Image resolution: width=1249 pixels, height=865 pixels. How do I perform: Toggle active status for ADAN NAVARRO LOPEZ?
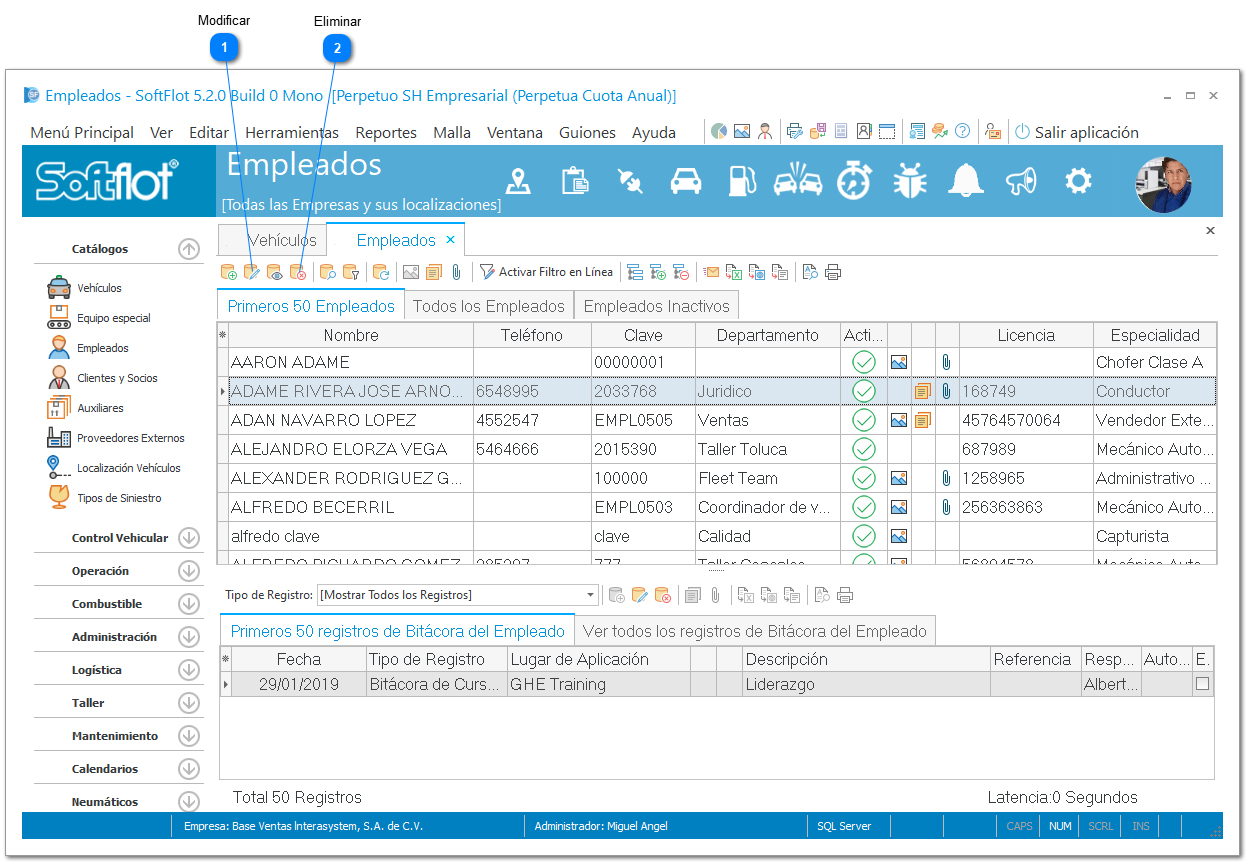pos(864,420)
